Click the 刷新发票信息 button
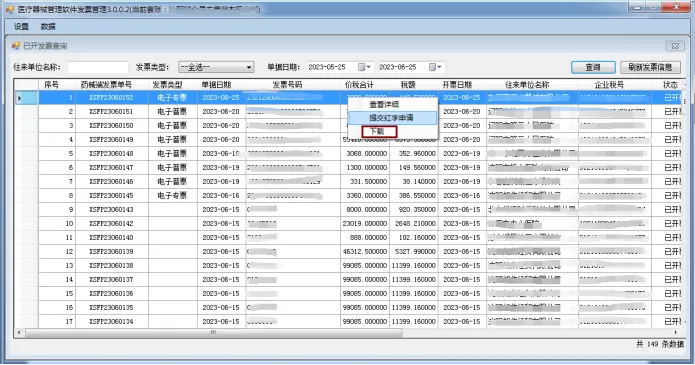695x365 pixels. coord(650,67)
